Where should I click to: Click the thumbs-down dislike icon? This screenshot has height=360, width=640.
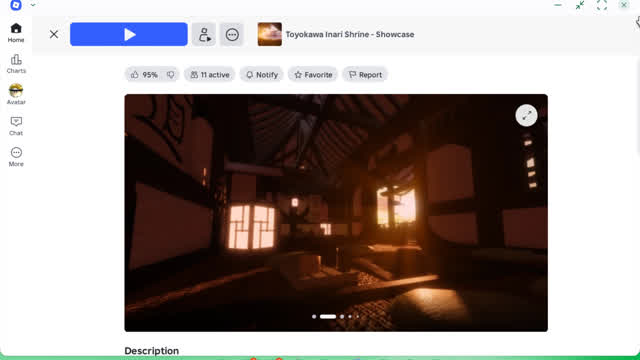(x=170, y=75)
